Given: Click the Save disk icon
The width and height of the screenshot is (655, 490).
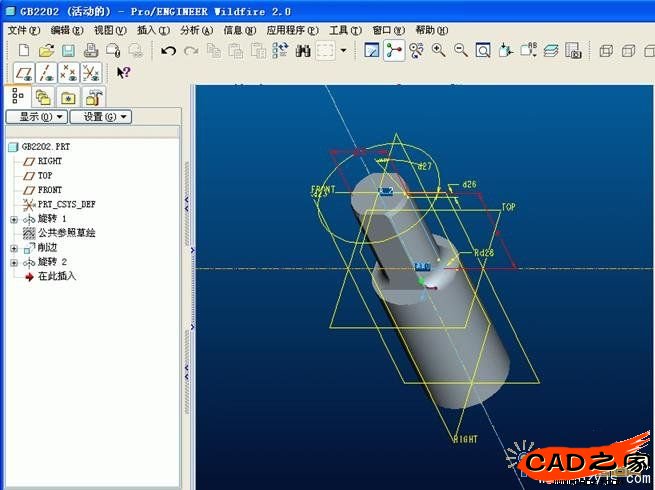Looking at the screenshot, I should (68, 50).
